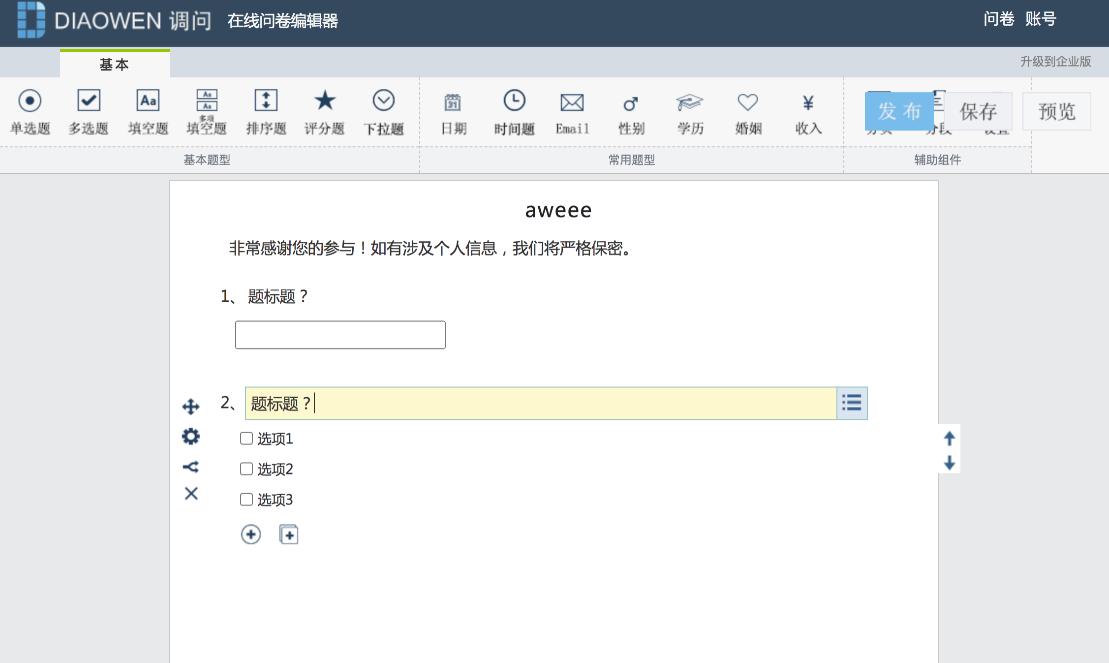The image size is (1109, 663).
Task: Open settings for question 2 via gear icon
Action: coord(191,437)
